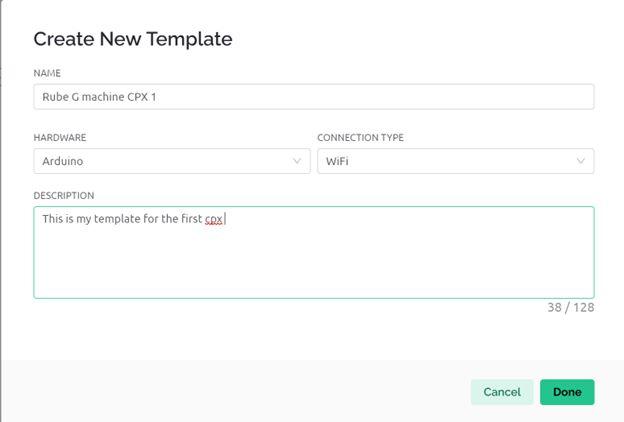Click the DESCRIPTION field label
Viewport: 624px width, 422px height.
pos(64,196)
